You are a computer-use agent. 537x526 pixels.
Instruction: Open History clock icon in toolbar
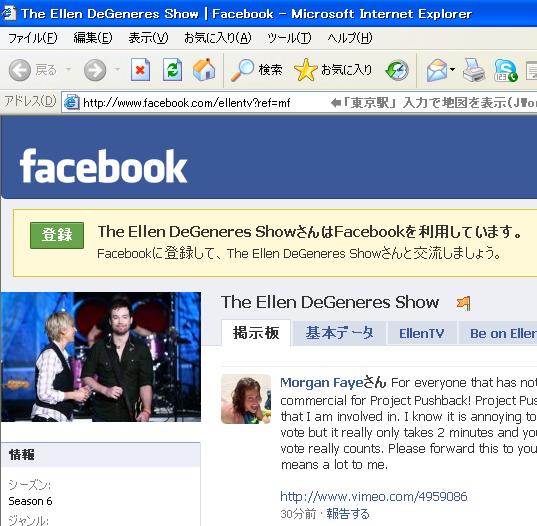pyautogui.click(x=397, y=70)
